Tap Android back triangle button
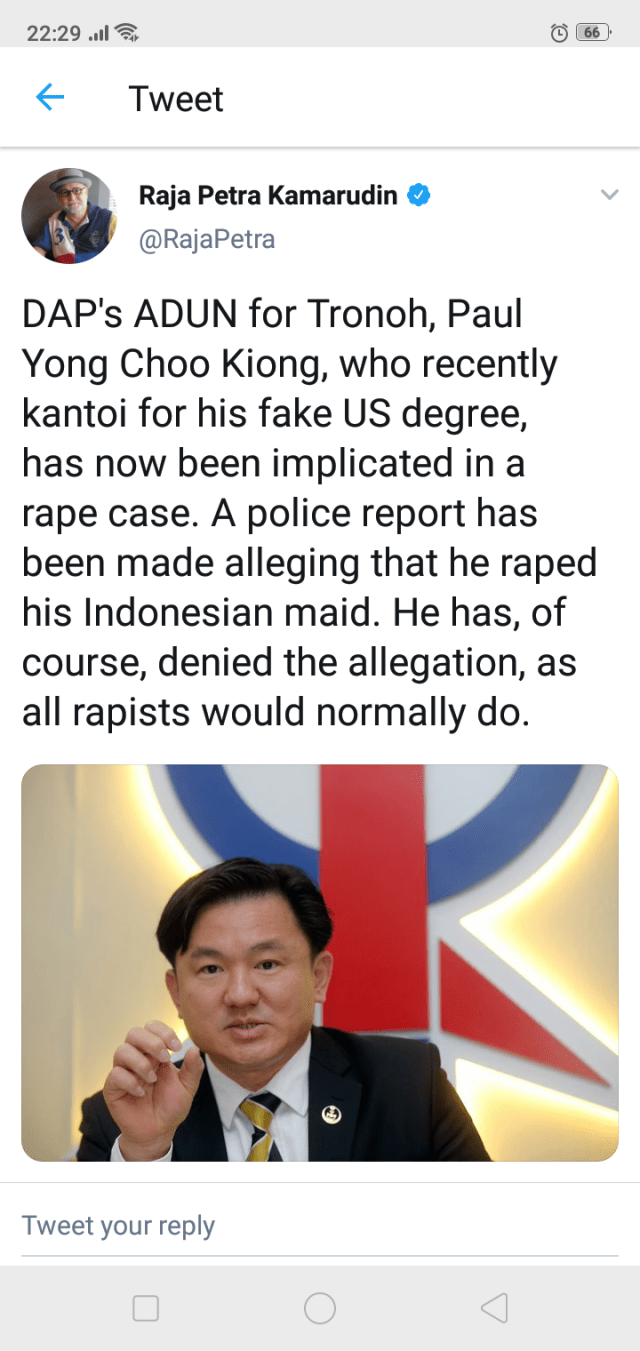This screenshot has height=1351, width=640. tap(494, 1308)
